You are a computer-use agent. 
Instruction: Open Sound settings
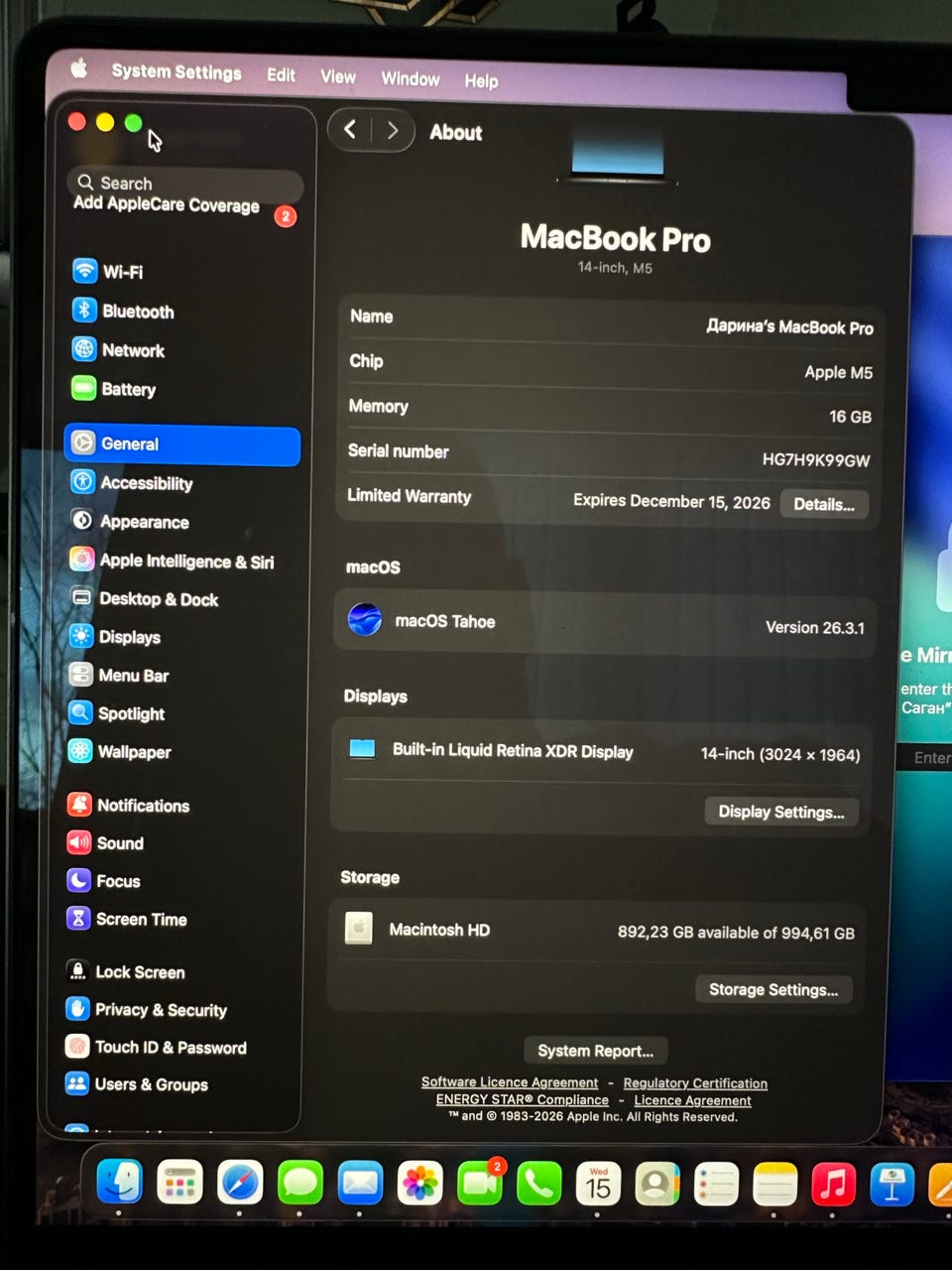105,843
